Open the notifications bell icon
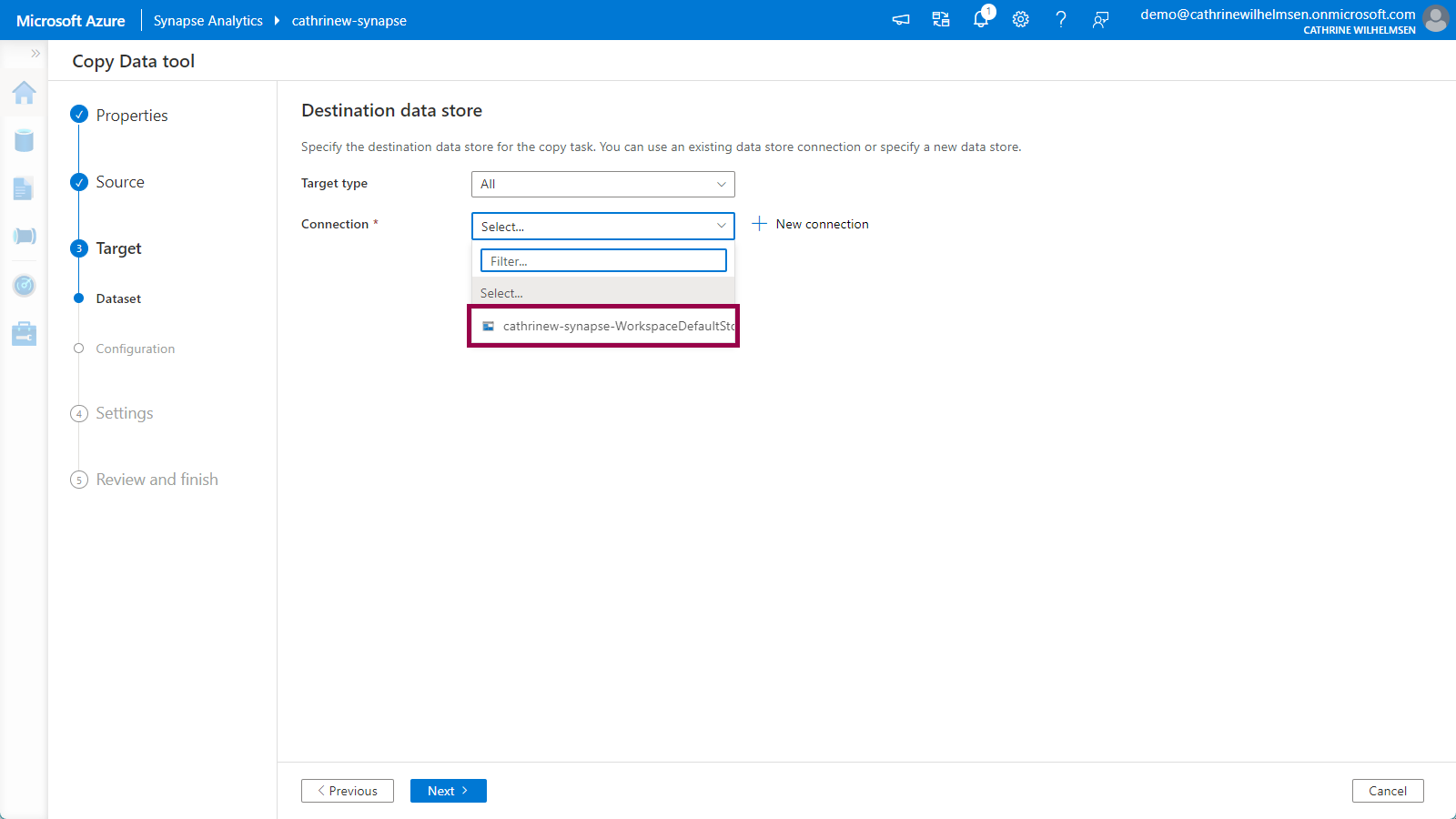Image resolution: width=1456 pixels, height=819 pixels. tap(981, 19)
